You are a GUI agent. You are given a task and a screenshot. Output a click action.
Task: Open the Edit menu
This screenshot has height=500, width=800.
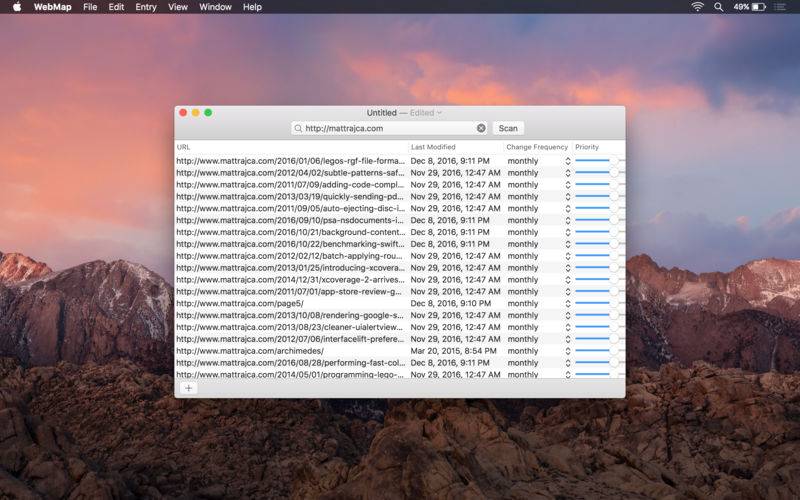(x=116, y=7)
